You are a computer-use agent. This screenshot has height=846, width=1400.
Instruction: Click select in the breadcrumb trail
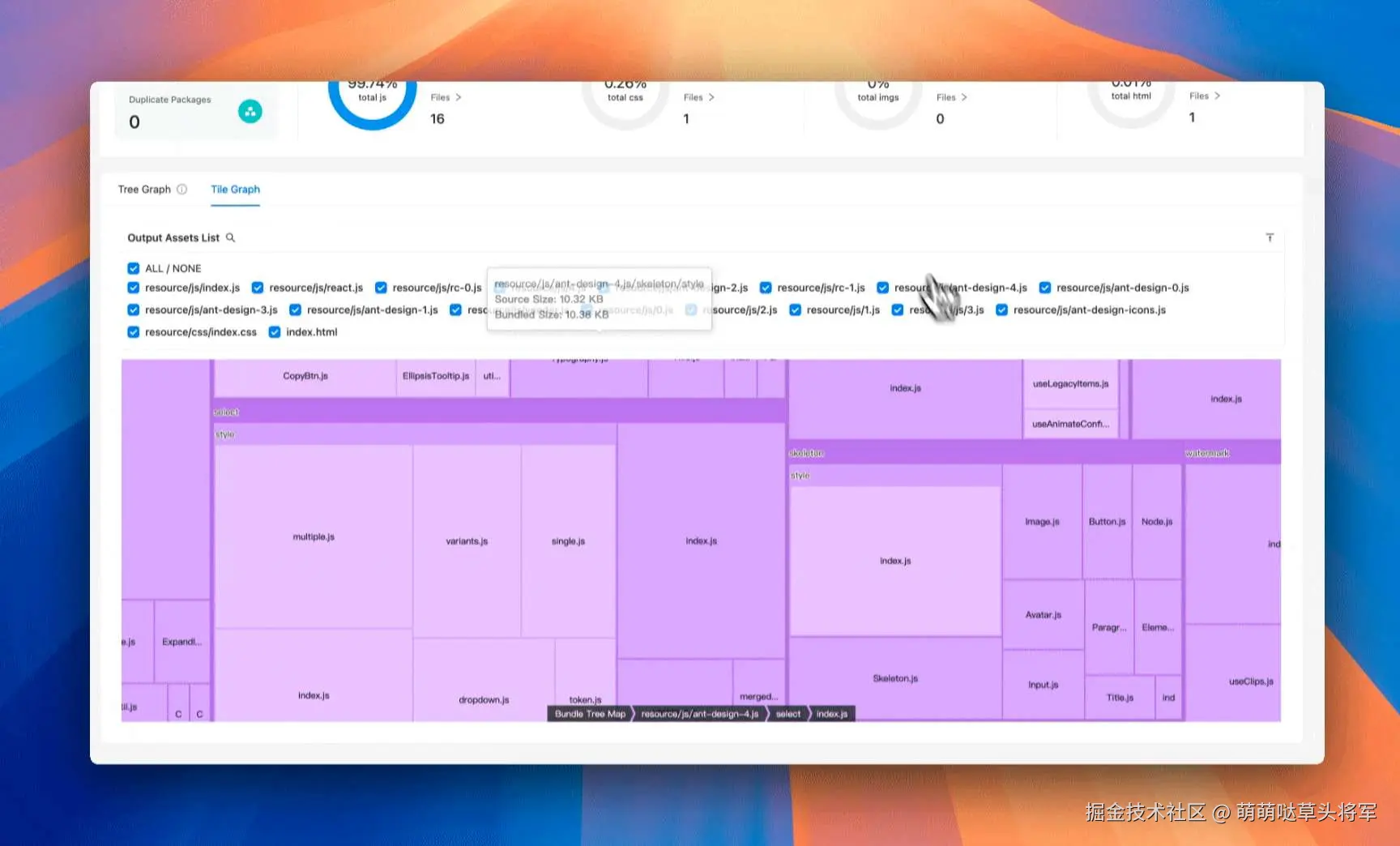[787, 714]
